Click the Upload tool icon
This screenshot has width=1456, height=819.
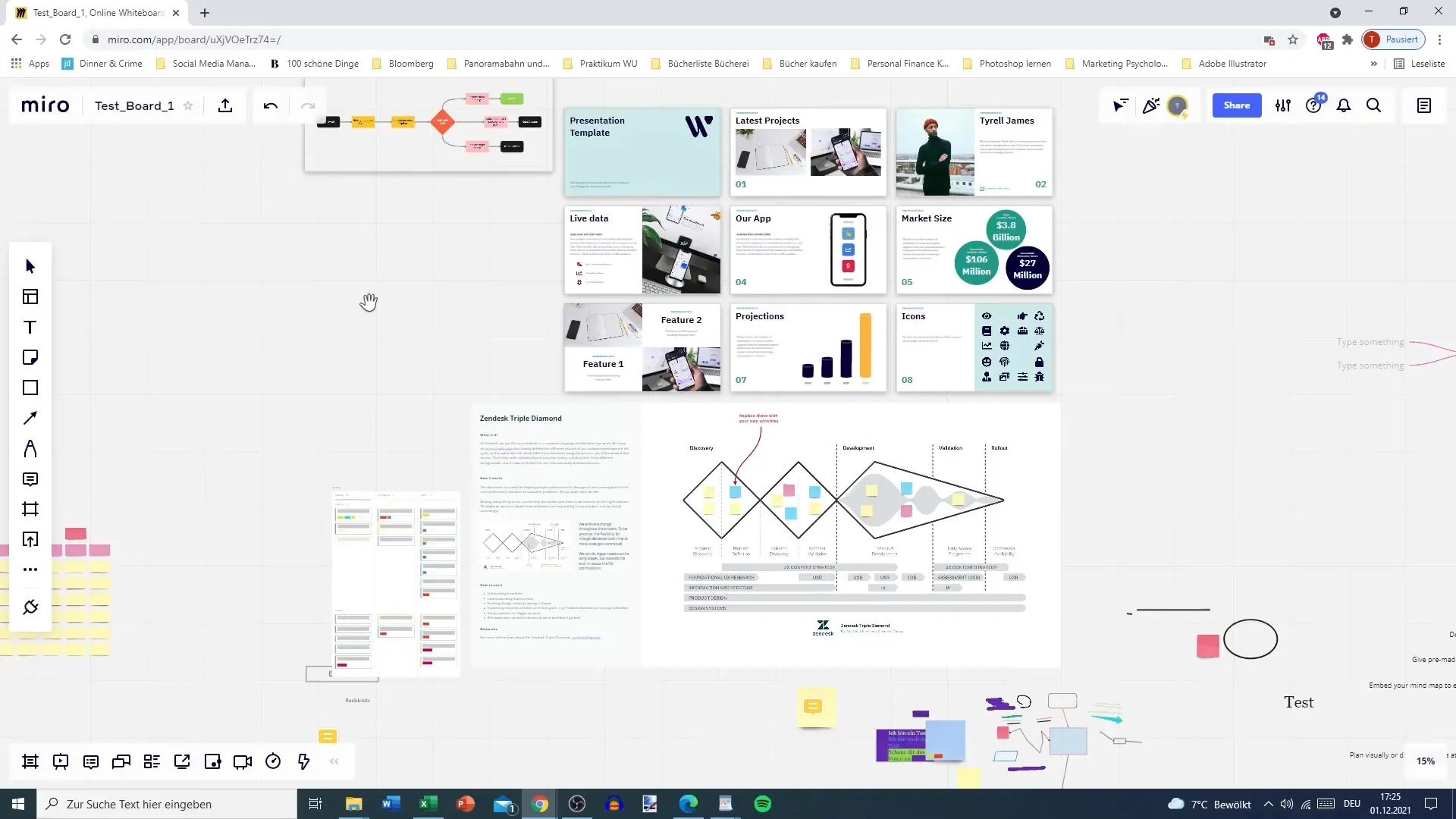pyautogui.click(x=30, y=539)
